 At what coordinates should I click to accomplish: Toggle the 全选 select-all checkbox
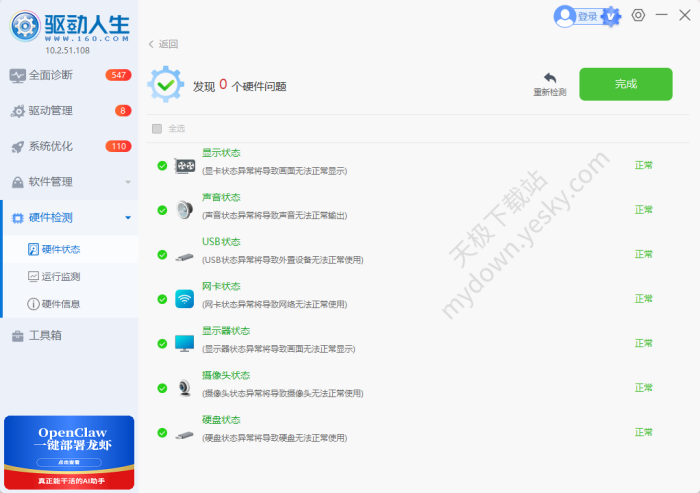point(157,128)
